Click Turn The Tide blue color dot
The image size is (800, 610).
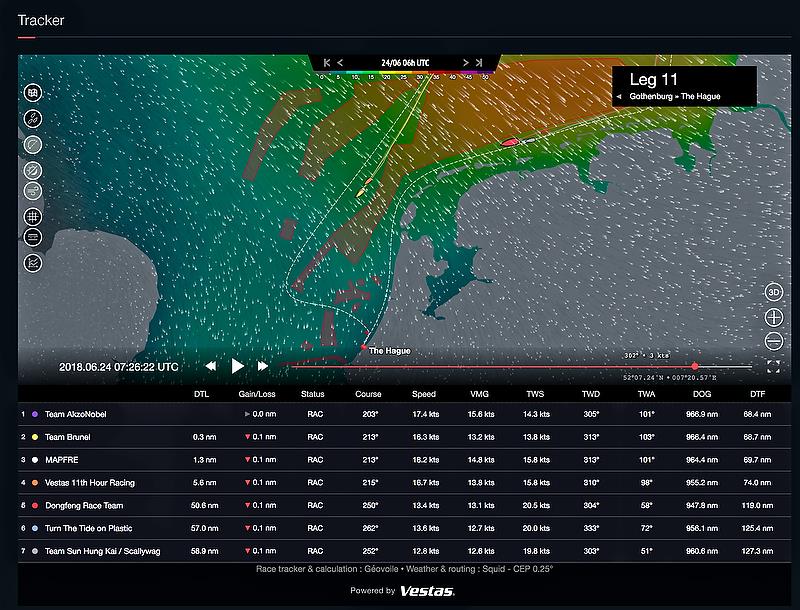(x=35, y=528)
